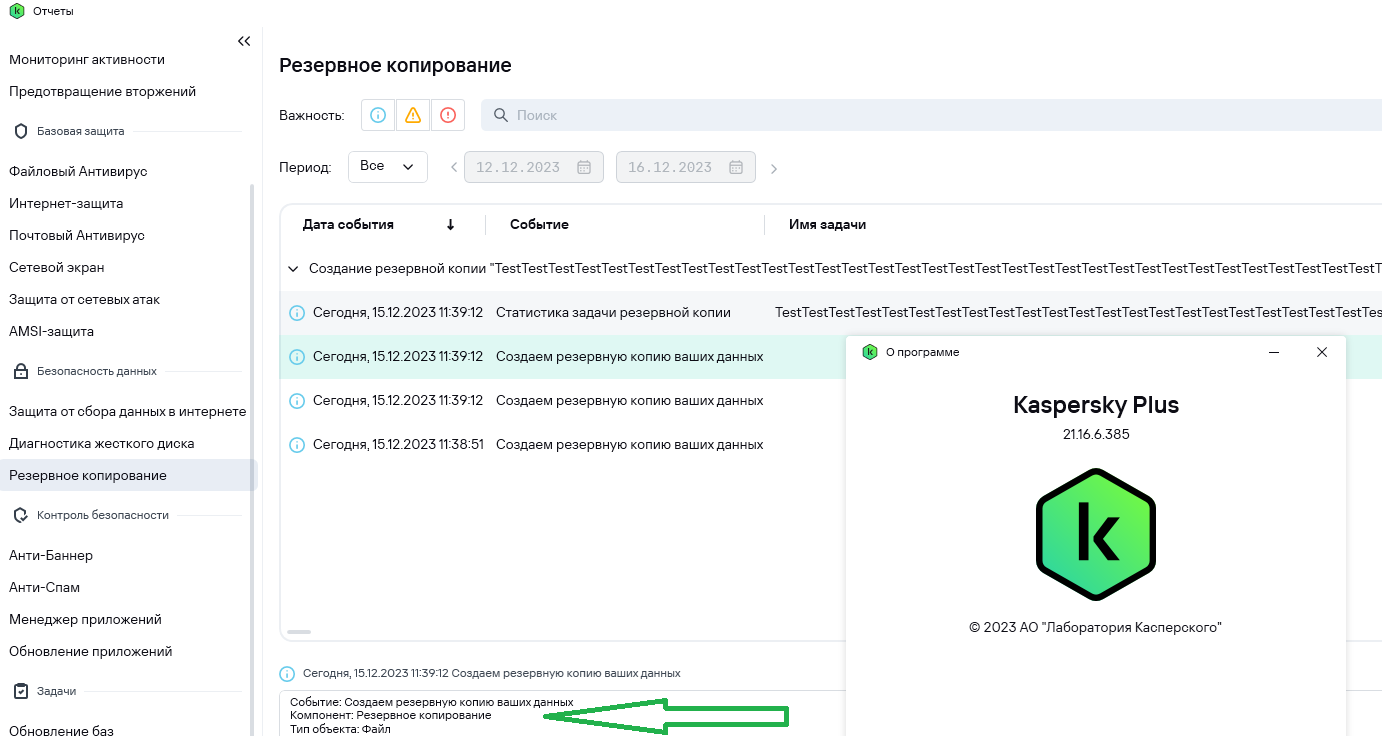Click info icon of the 11:38:51 event
1382x736 pixels.
pos(296,445)
